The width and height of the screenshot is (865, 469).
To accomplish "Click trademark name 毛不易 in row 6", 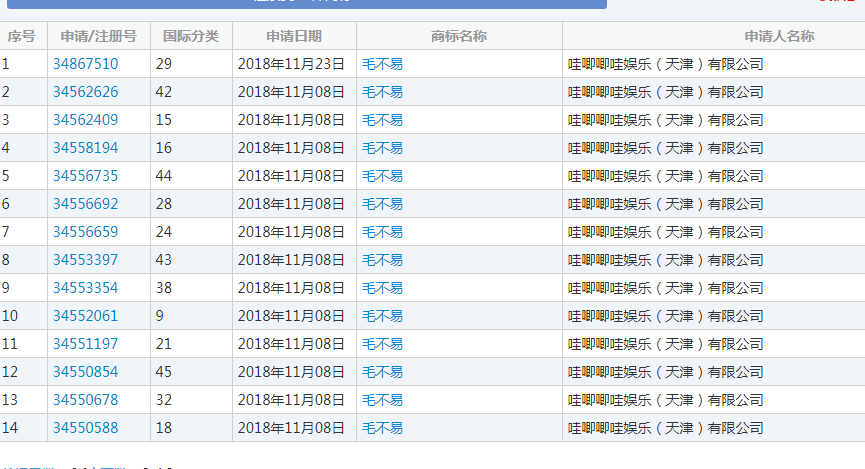I will tap(382, 204).
